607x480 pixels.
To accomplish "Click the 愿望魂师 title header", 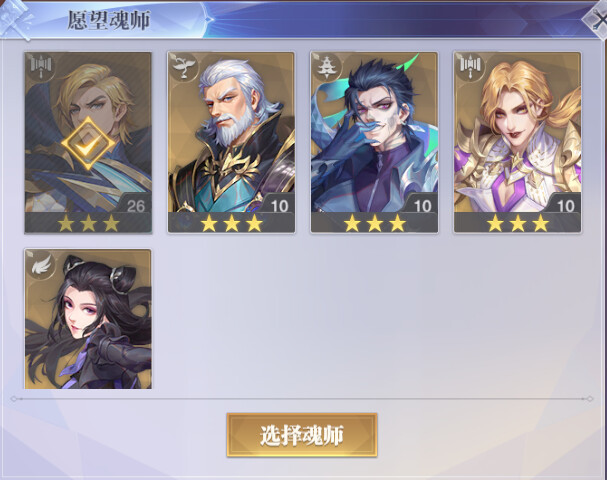I will click(x=109, y=20).
